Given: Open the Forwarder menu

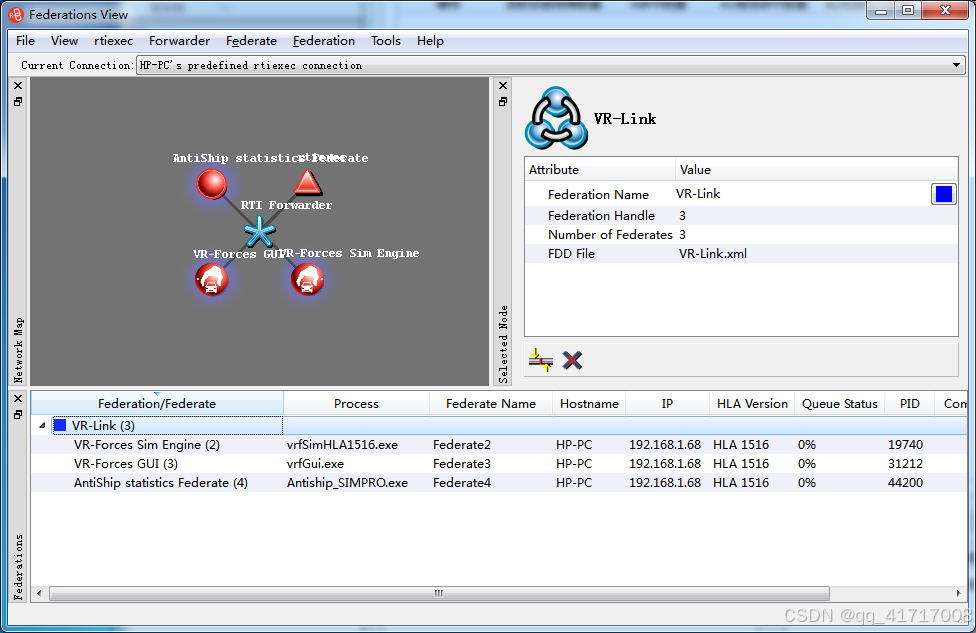Looking at the screenshot, I should [179, 40].
